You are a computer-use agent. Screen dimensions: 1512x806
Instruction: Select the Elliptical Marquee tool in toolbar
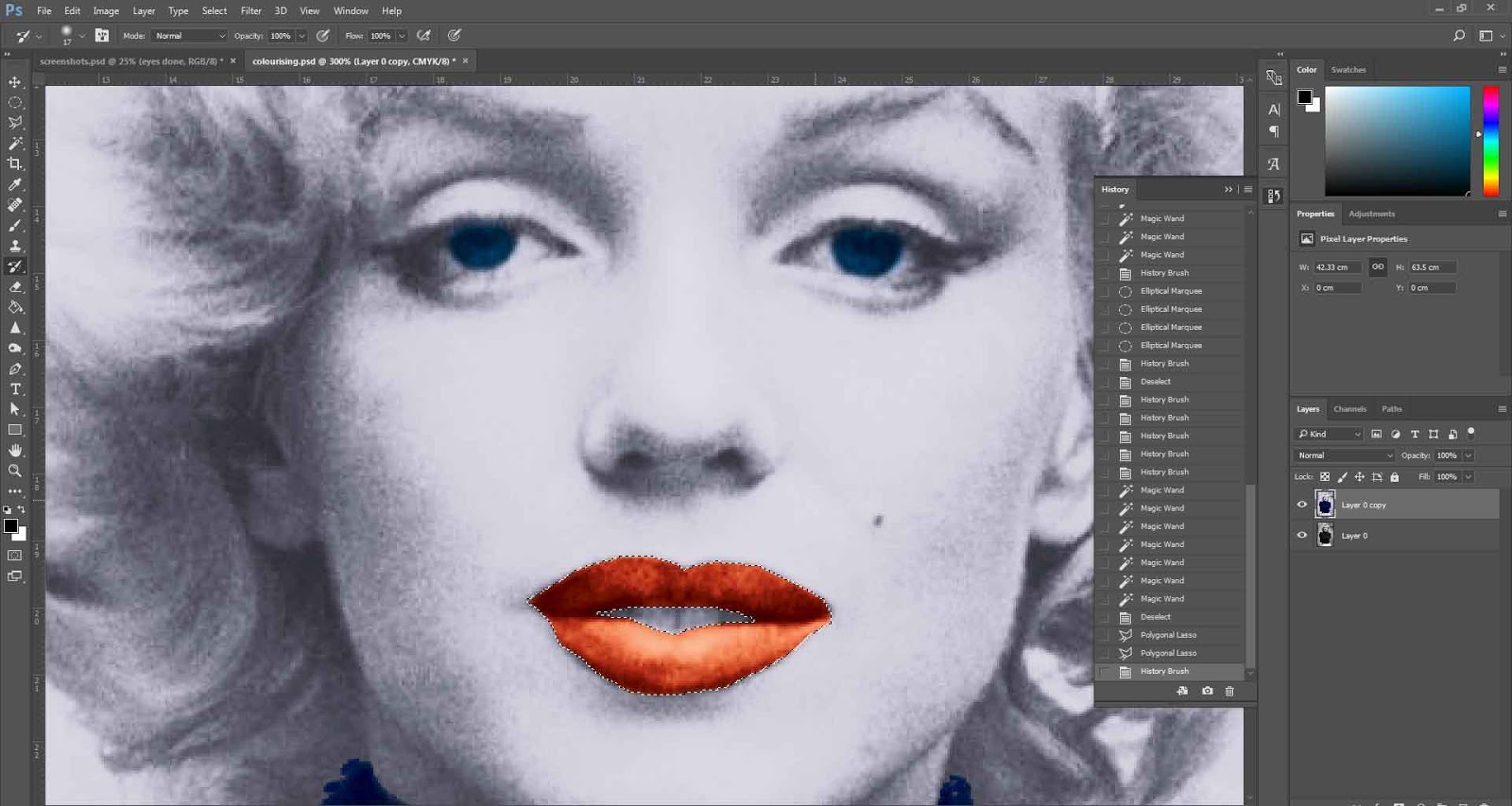(15, 102)
